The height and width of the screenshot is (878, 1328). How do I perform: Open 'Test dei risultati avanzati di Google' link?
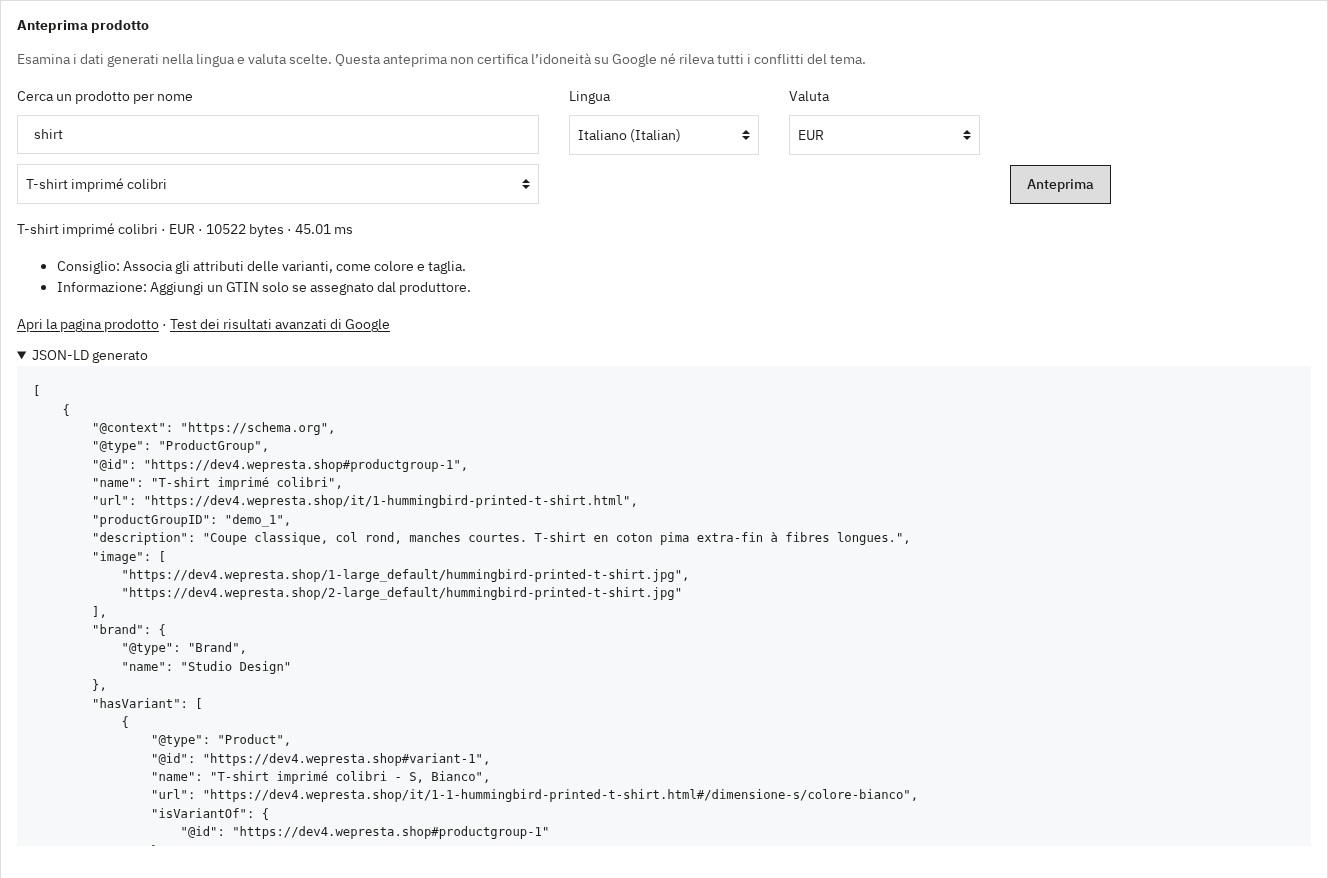click(x=280, y=324)
